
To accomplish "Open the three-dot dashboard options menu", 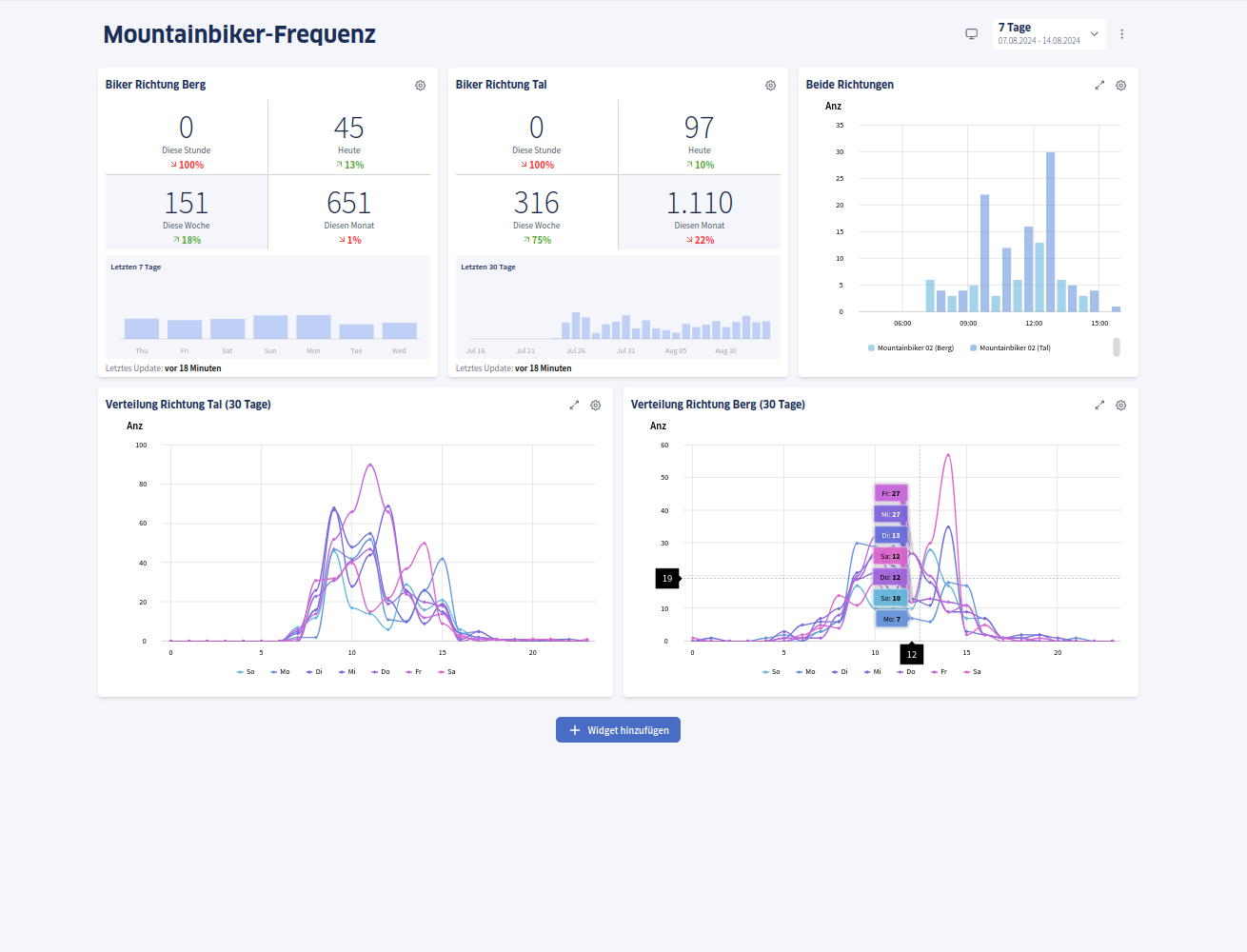I will (1121, 33).
